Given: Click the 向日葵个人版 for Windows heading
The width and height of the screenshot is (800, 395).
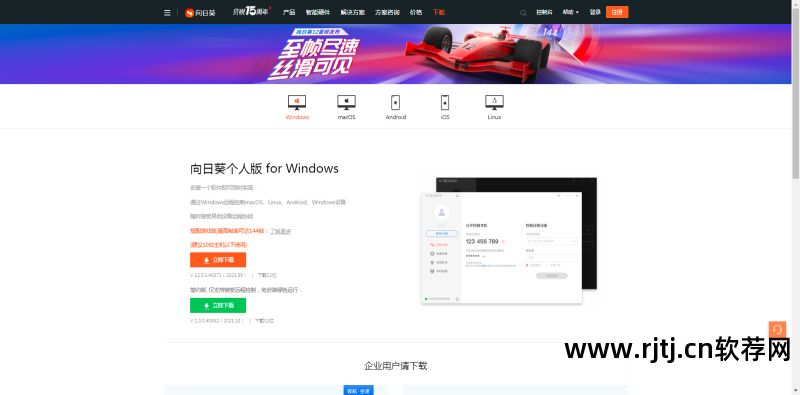Looking at the screenshot, I should pos(264,168).
